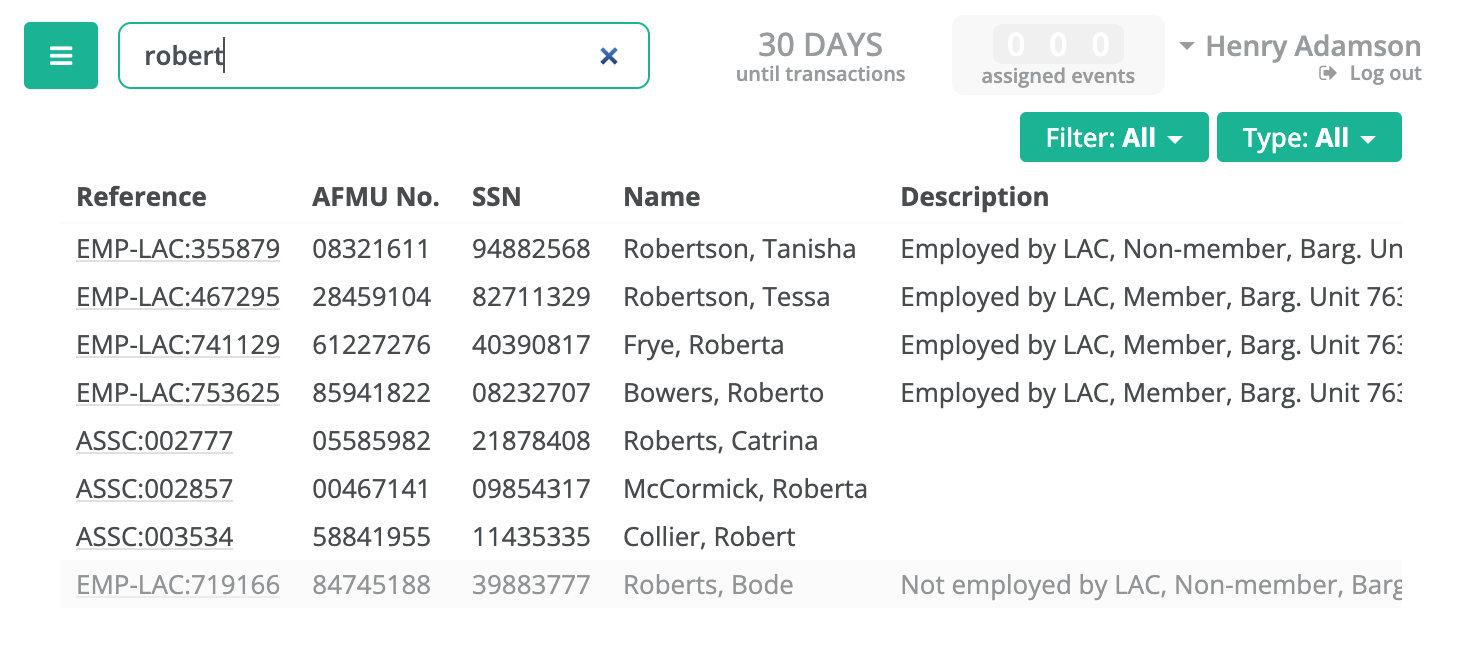Click the Reference column header
This screenshot has width=1462, height=666.
tap(141, 197)
